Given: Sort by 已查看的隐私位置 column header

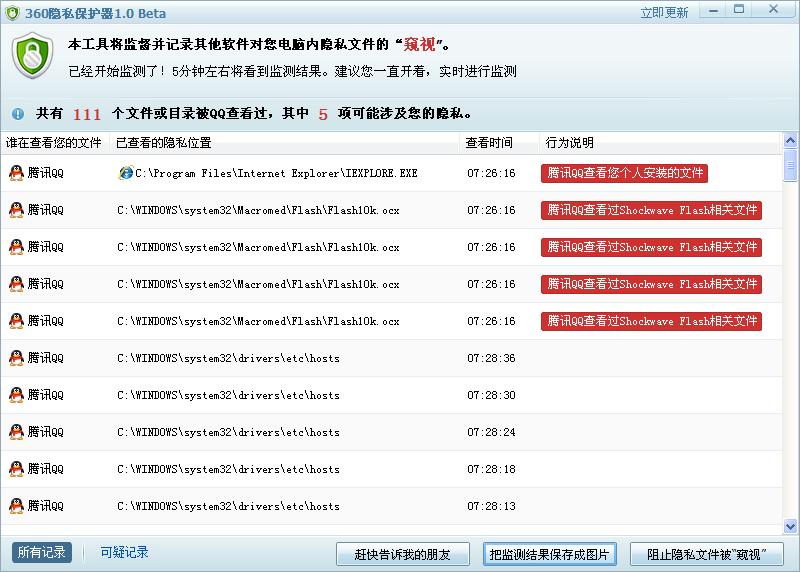Looking at the screenshot, I should click(284, 143).
